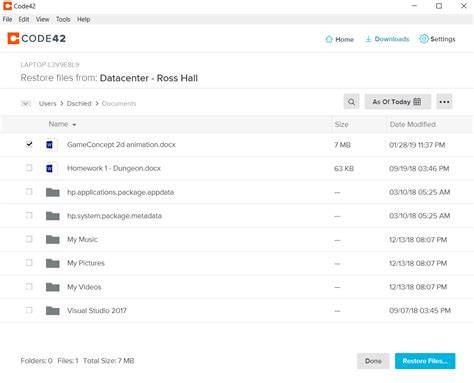Click the drive root breadcrumb icon
Viewport: 474px width, 383px height.
(x=25, y=104)
